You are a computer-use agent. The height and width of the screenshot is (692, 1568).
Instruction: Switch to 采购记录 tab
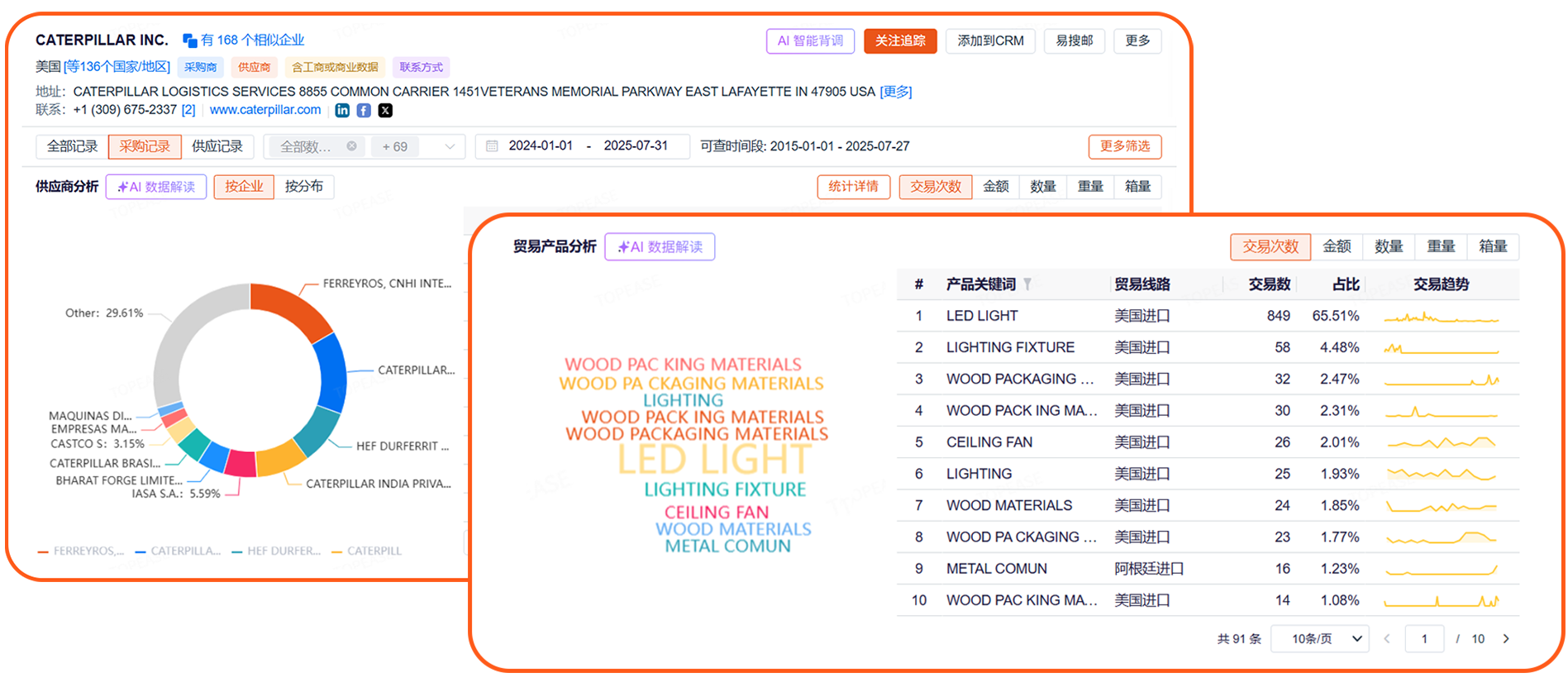[x=145, y=146]
